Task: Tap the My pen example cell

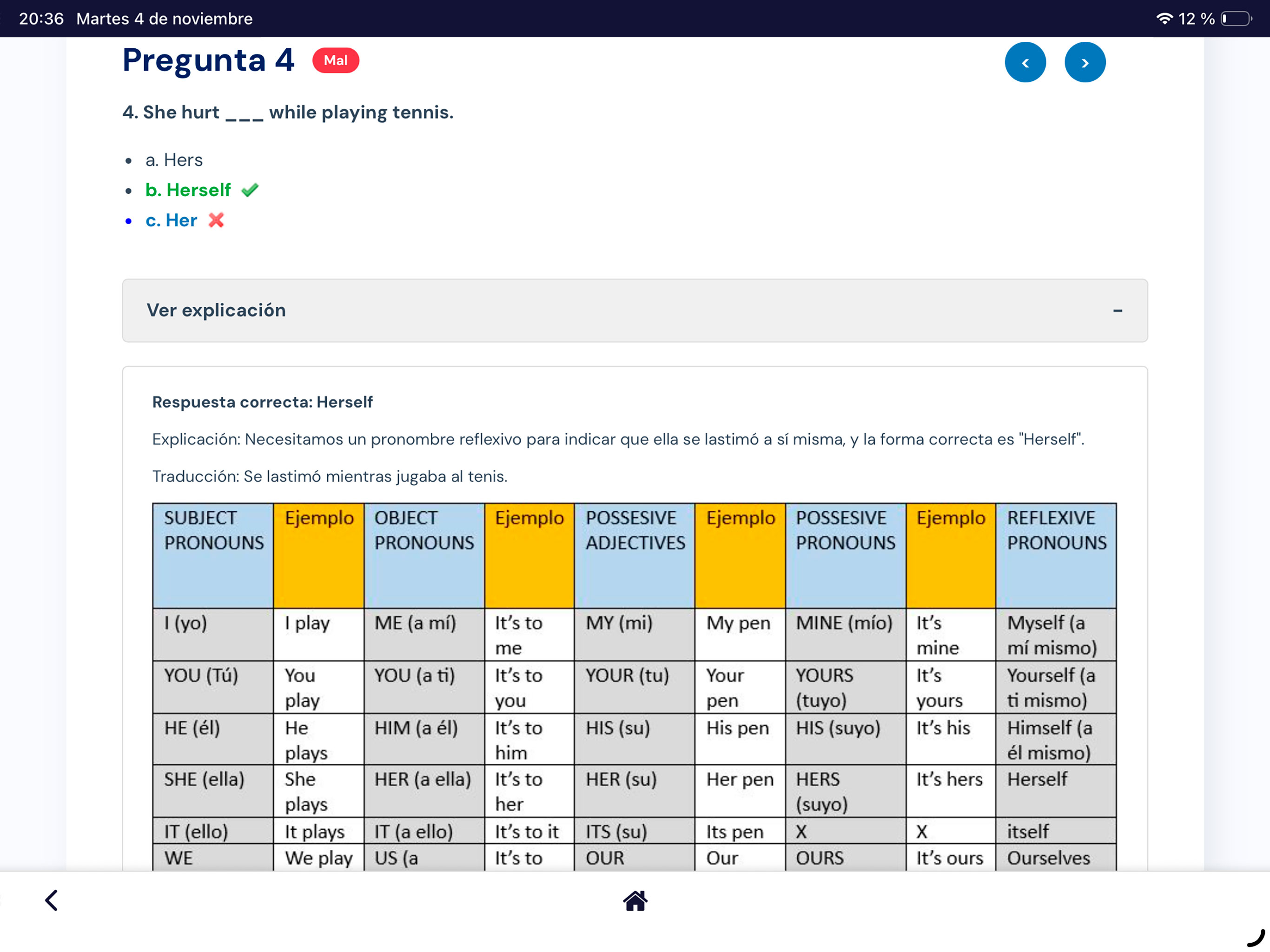Action: click(740, 635)
